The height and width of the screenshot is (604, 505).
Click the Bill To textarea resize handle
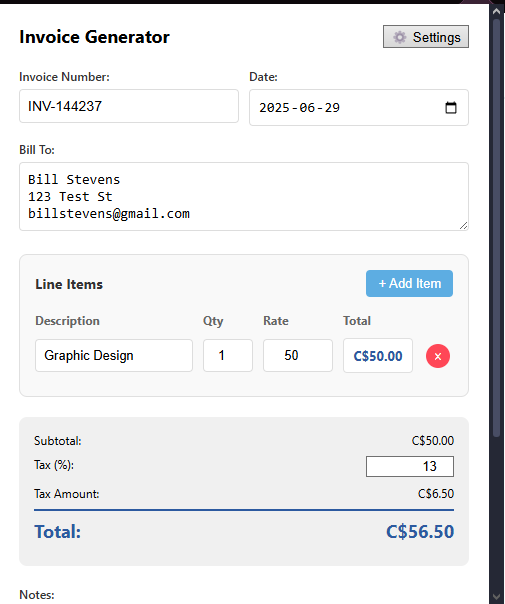pyautogui.click(x=463, y=226)
